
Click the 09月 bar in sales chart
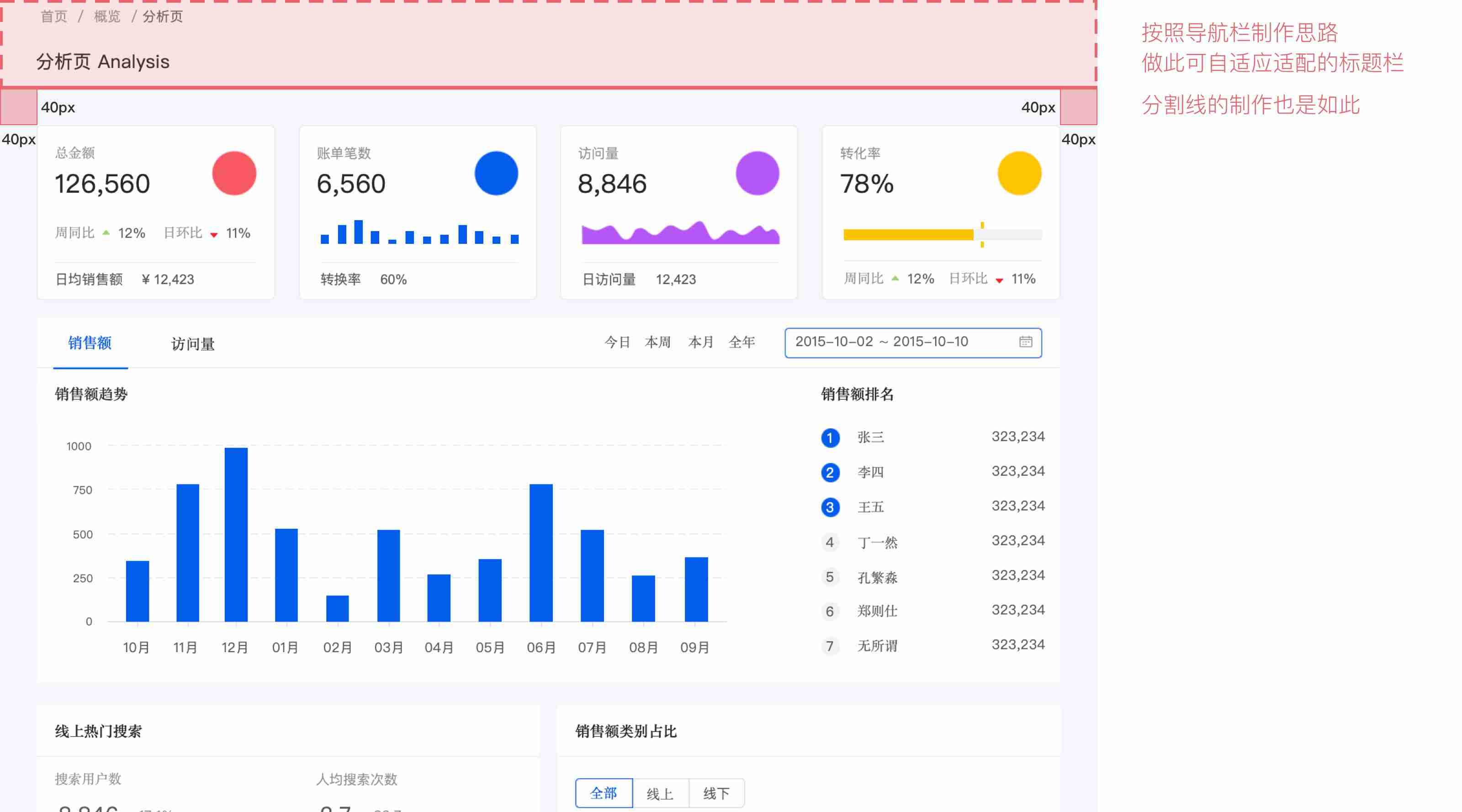point(696,590)
